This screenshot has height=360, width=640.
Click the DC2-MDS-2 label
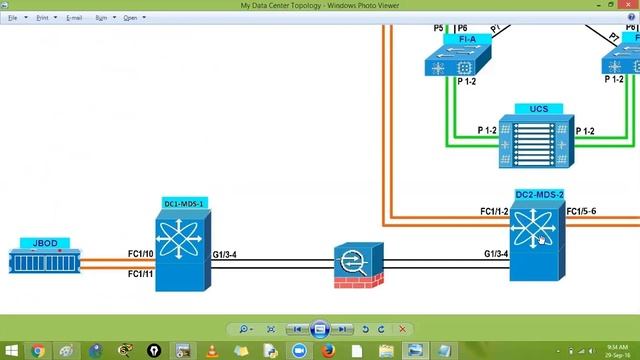[539, 195]
